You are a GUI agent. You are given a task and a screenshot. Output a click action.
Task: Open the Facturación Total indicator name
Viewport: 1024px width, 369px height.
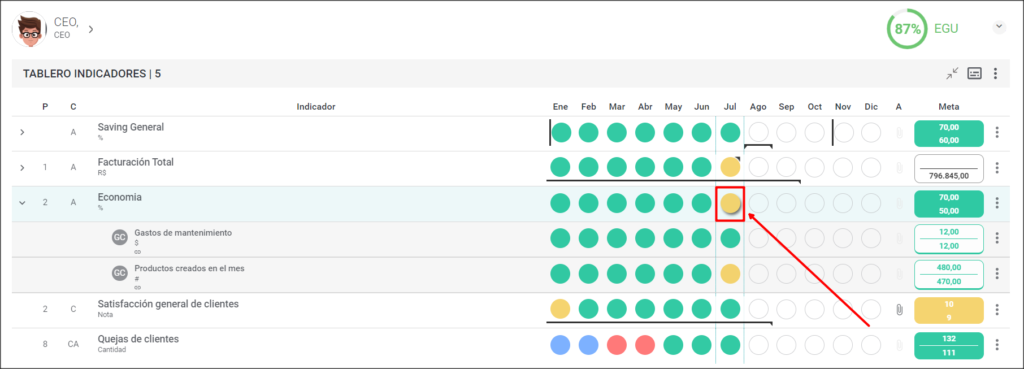[x=136, y=162]
